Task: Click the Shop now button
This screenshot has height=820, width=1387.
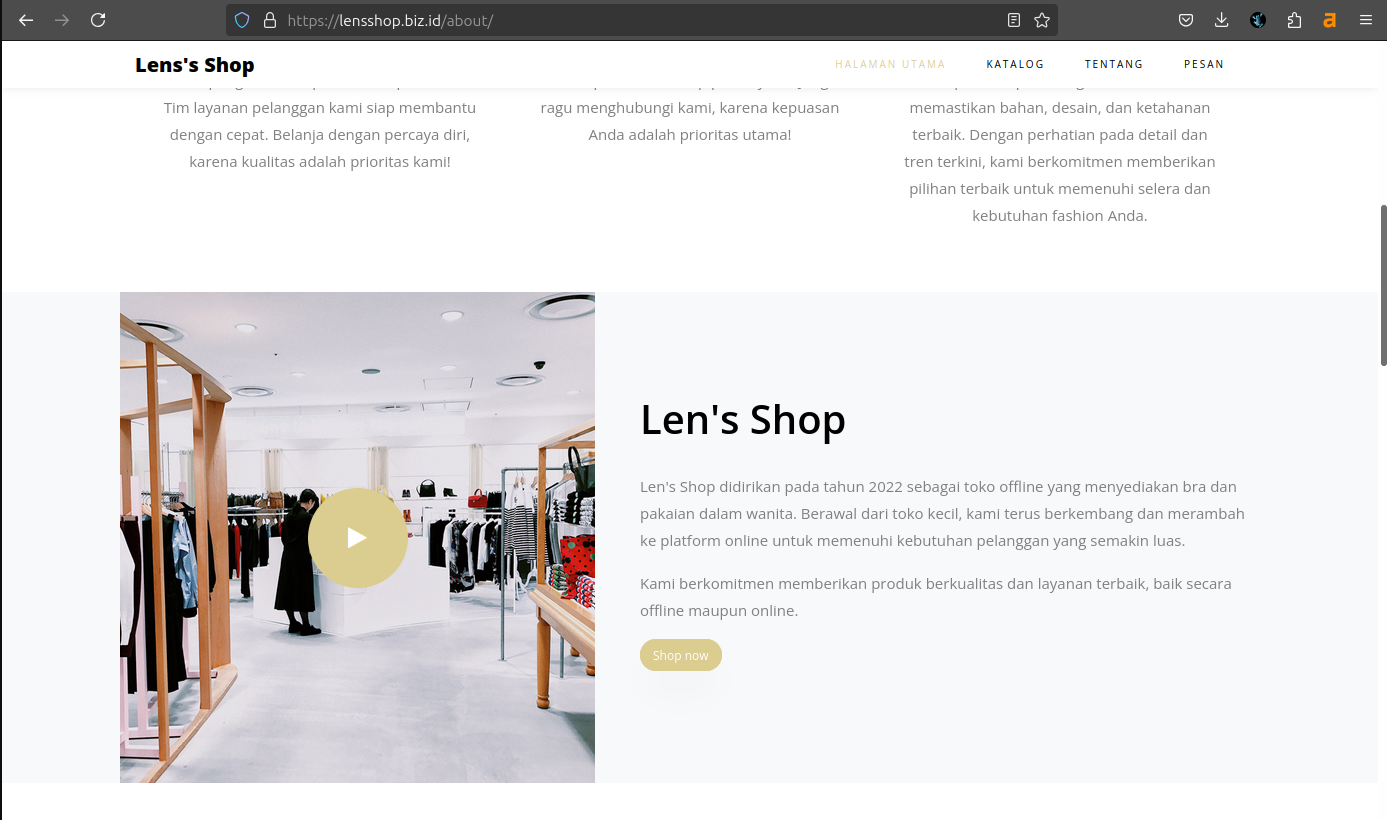Action: [x=681, y=655]
